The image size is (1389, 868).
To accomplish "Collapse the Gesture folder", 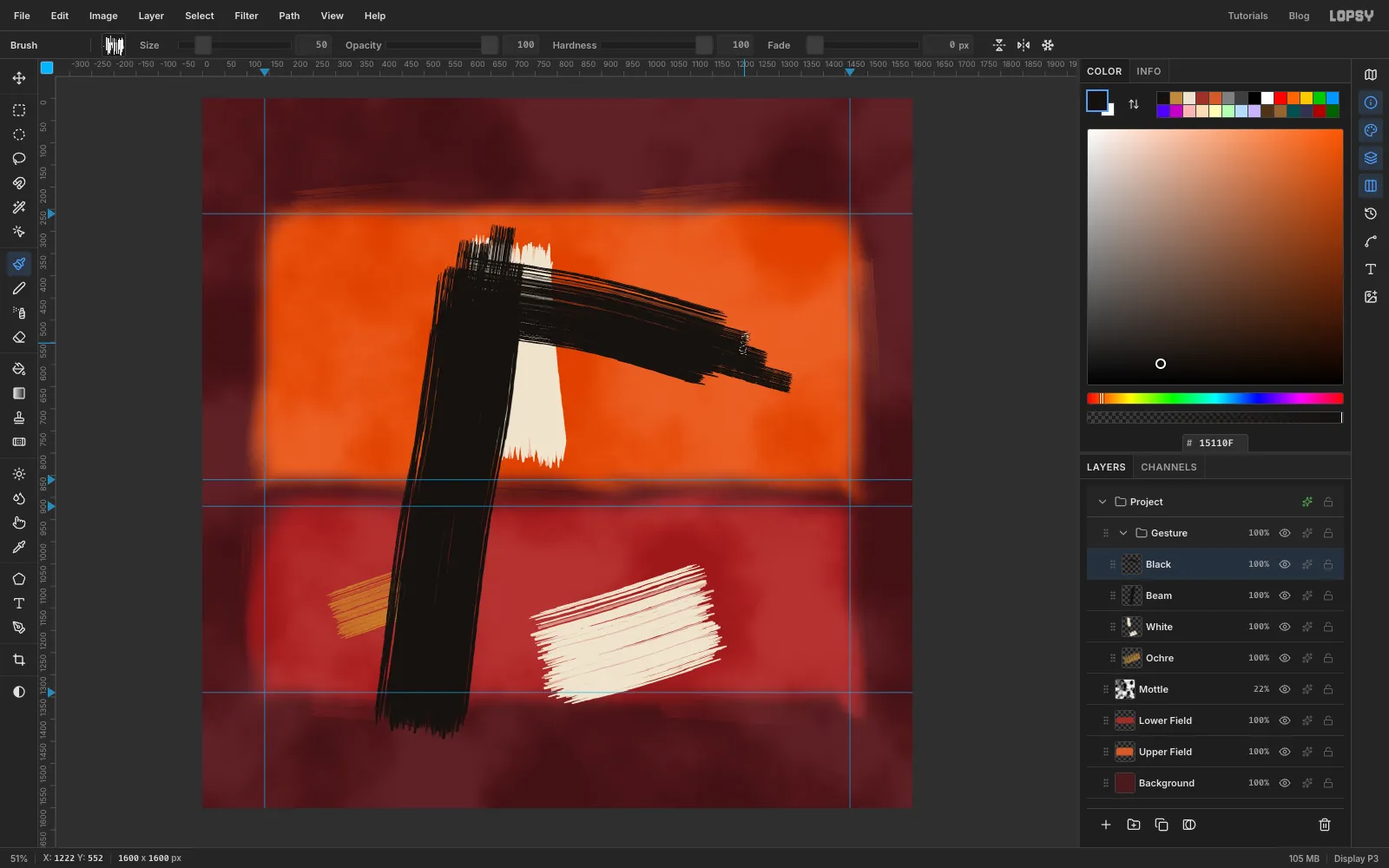I will tap(1123, 533).
